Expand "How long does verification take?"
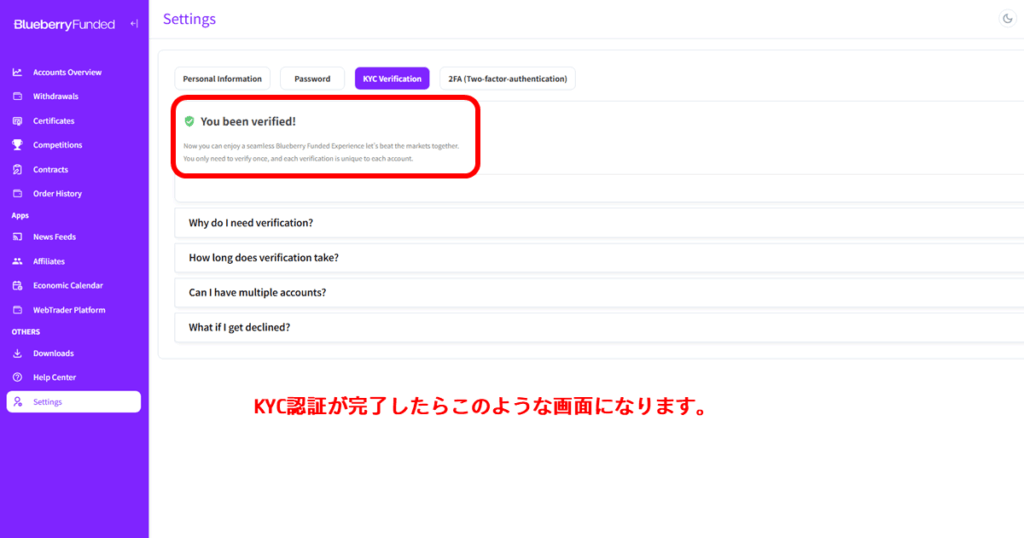This screenshot has height=538, width=1024. pyautogui.click(x=263, y=258)
